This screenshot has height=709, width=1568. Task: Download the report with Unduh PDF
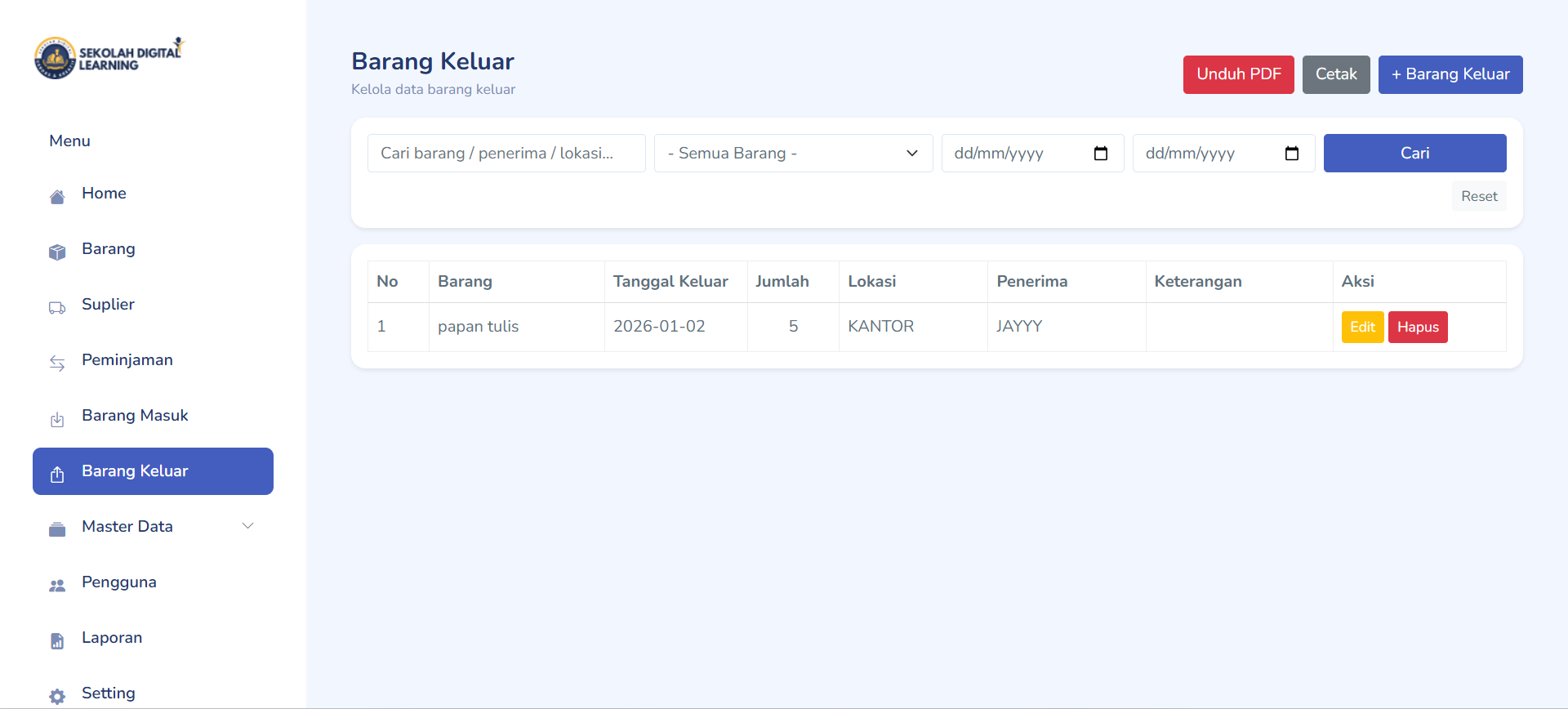click(x=1238, y=74)
